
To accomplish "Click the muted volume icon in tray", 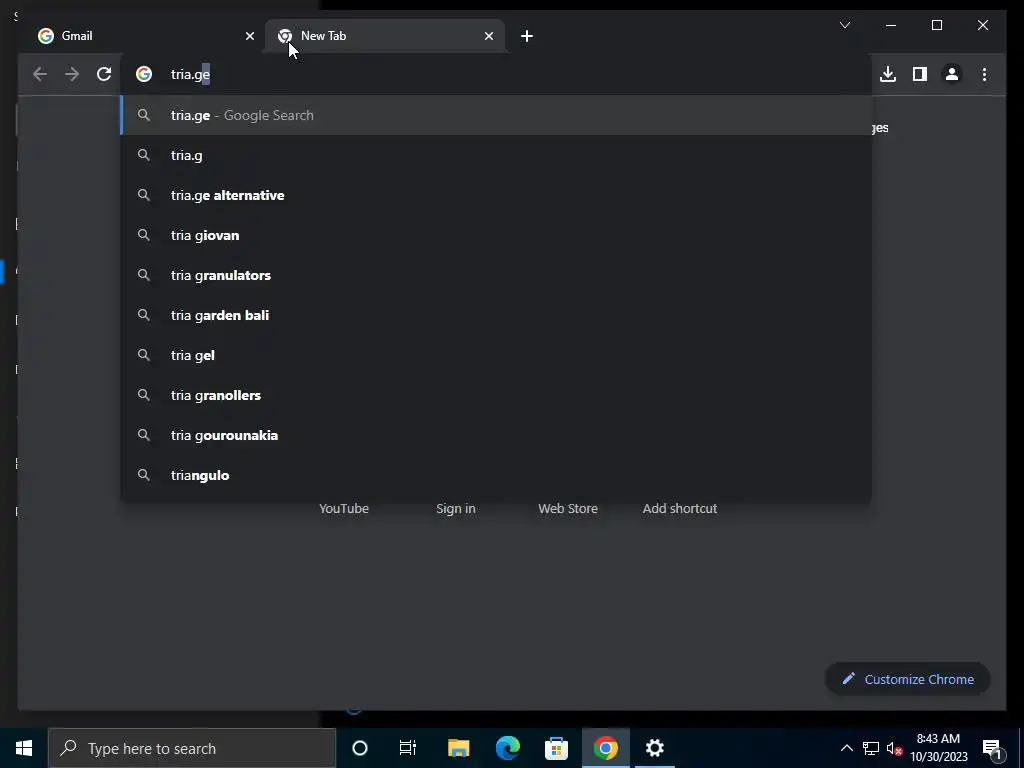I will (894, 748).
